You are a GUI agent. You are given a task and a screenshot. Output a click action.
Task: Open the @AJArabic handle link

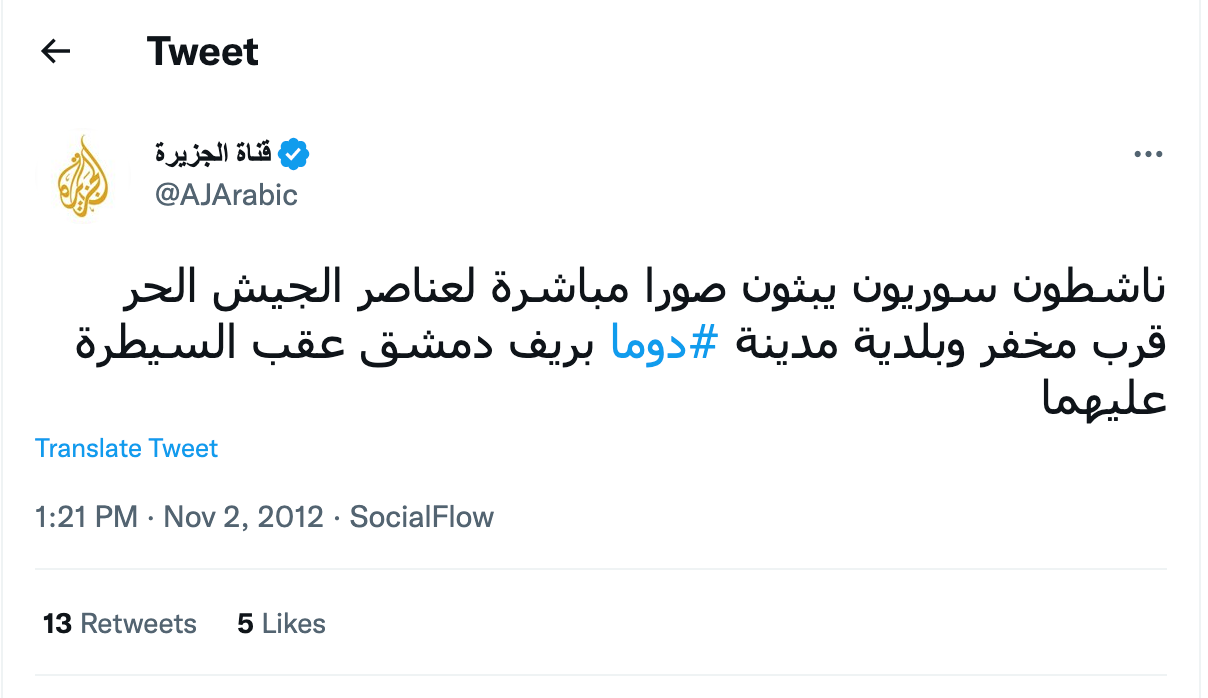(226, 194)
